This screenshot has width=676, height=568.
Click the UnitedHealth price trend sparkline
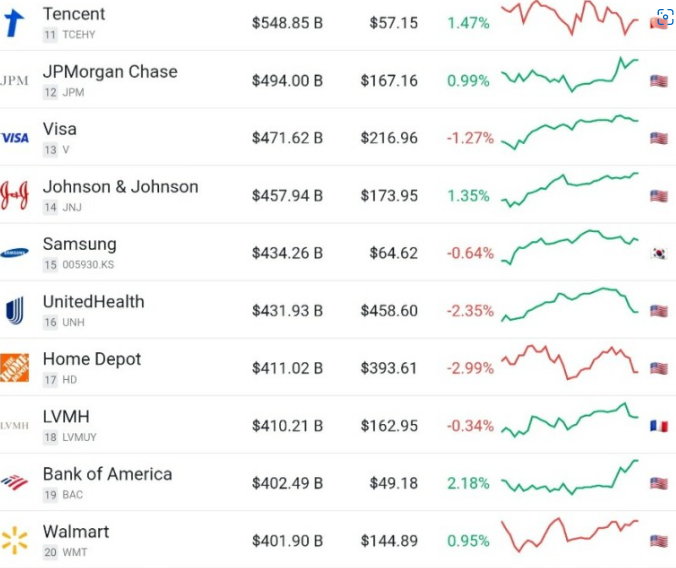pos(570,305)
